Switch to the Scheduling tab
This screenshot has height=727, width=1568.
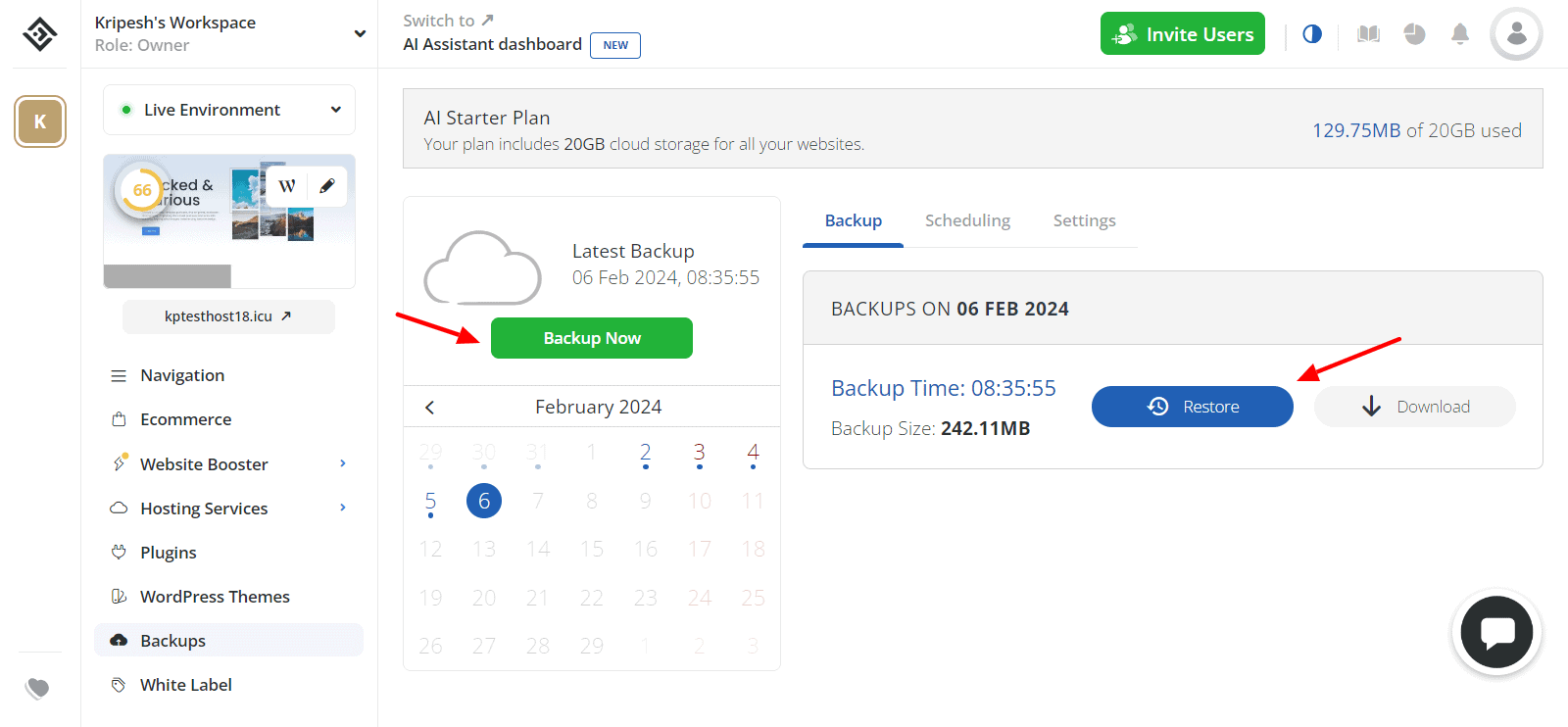967,220
